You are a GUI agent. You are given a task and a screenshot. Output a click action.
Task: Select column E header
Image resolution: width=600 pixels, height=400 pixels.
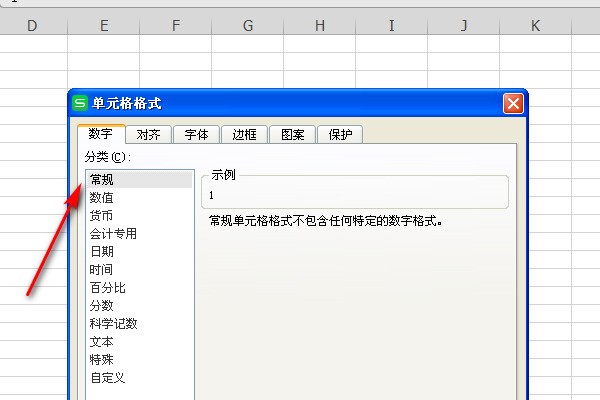[104, 26]
